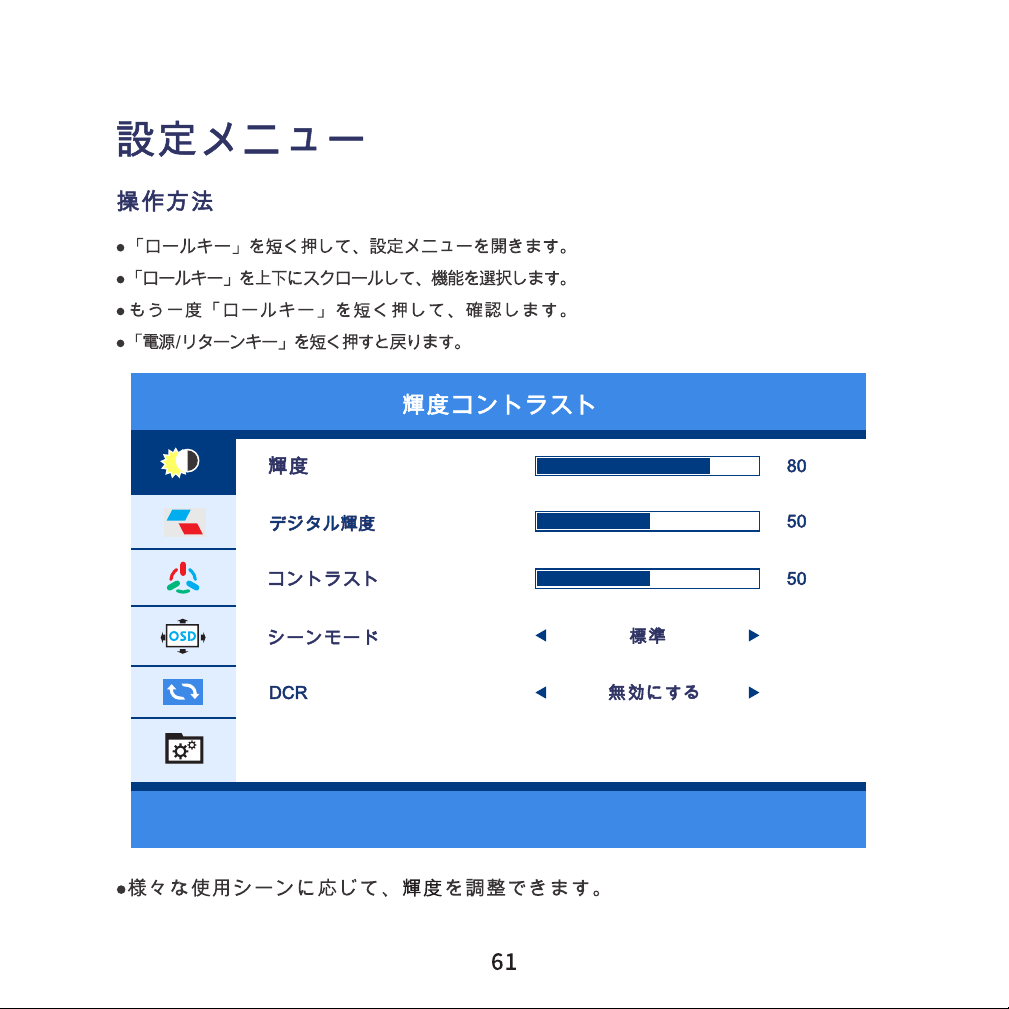Open the RGB color settings icon
Image resolution: width=1009 pixels, height=1009 pixels.
coord(183,578)
